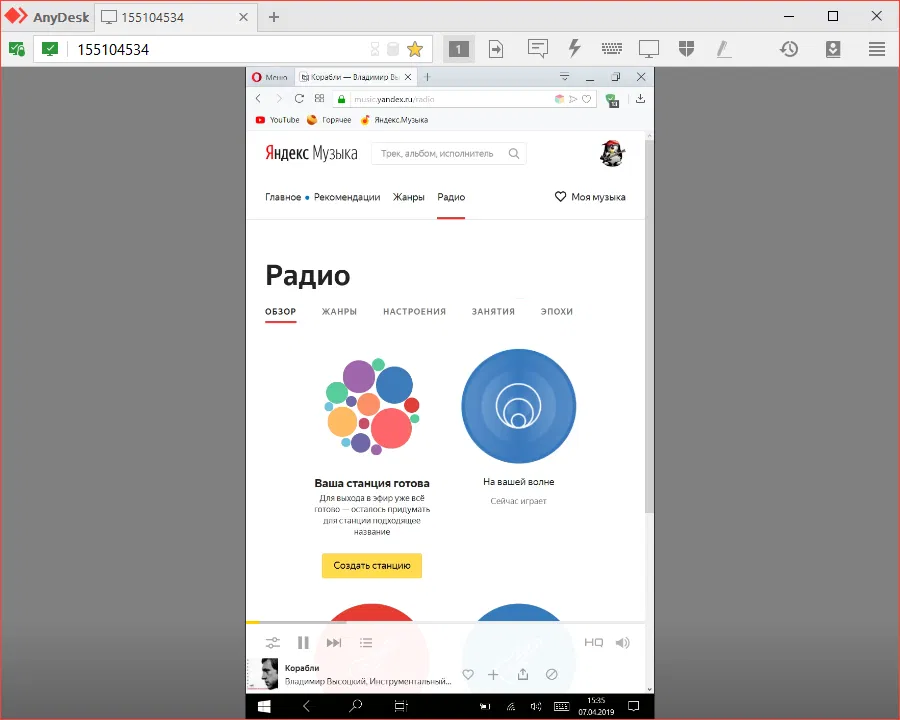Open radio settings sliders icon in player

(x=273, y=642)
